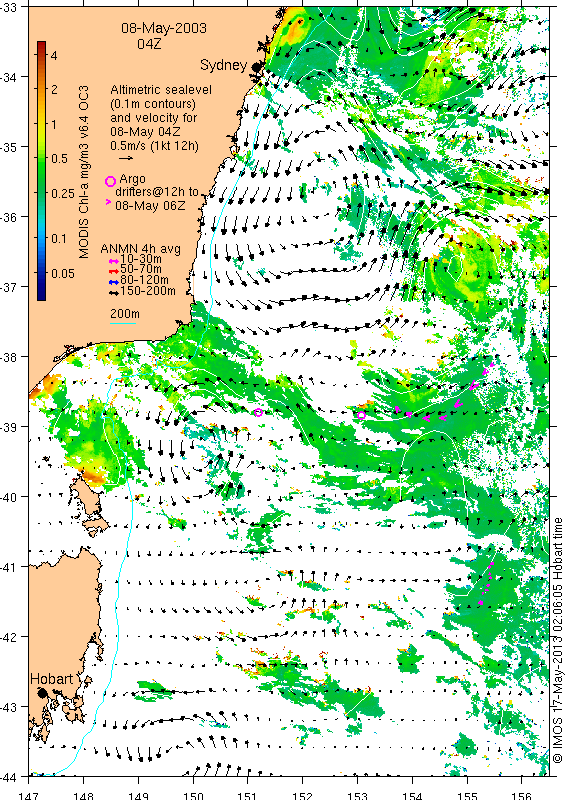Click the magenta drifter arrowhead in the legend
Screen dimensions: 570x800
click(108, 202)
